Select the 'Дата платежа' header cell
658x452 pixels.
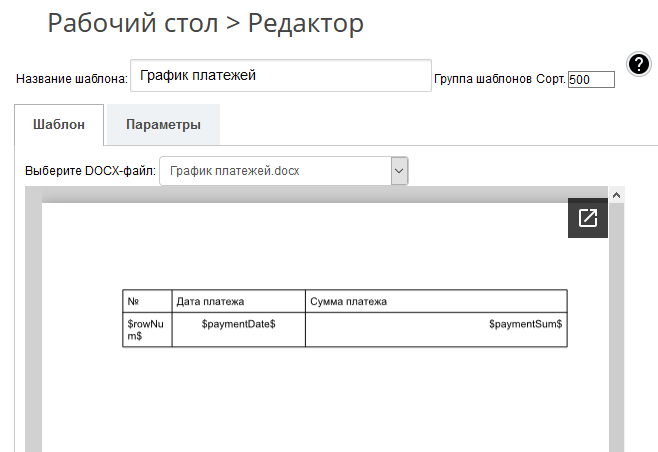click(238, 301)
